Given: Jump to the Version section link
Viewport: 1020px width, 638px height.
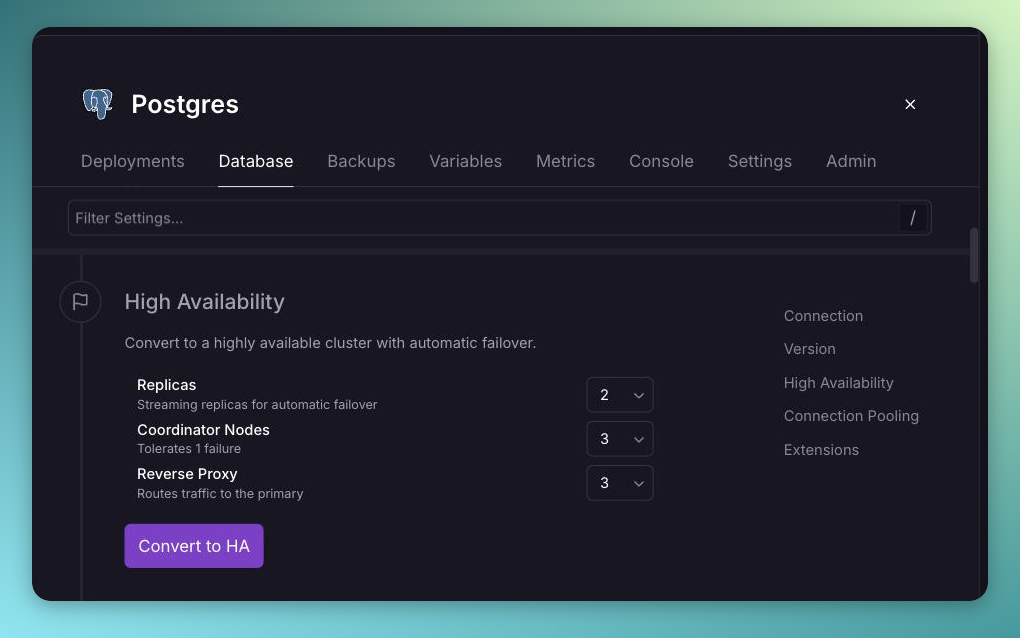Looking at the screenshot, I should (810, 349).
